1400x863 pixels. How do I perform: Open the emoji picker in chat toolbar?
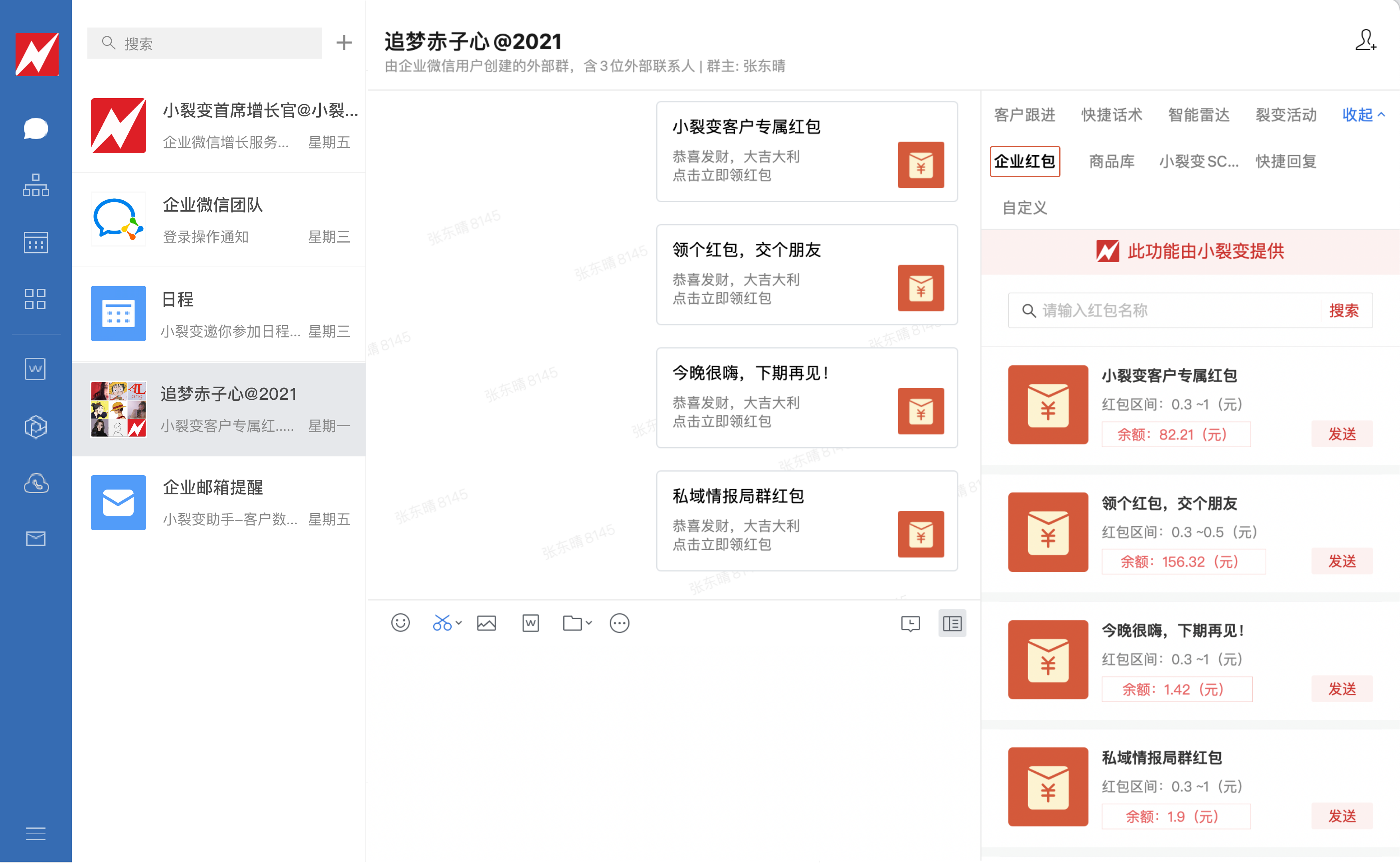point(401,623)
